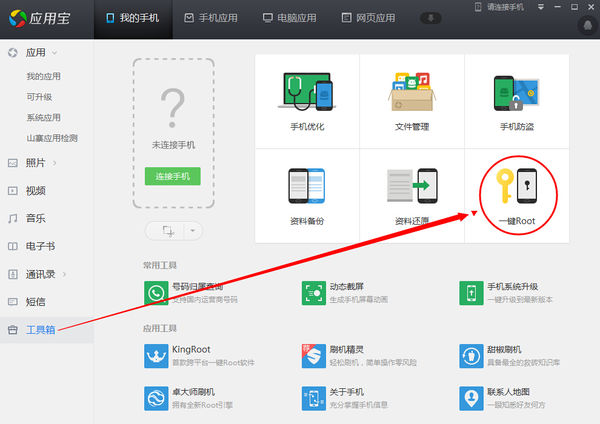
Task: Switch to the 手机应用 tab
Action: coord(211,18)
